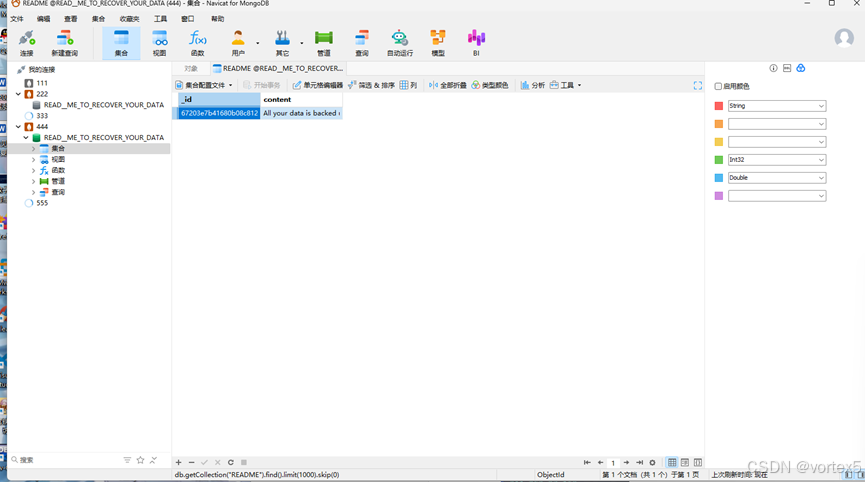Click the info icon in right panel header
The height and width of the screenshot is (482, 865).
[x=773, y=68]
